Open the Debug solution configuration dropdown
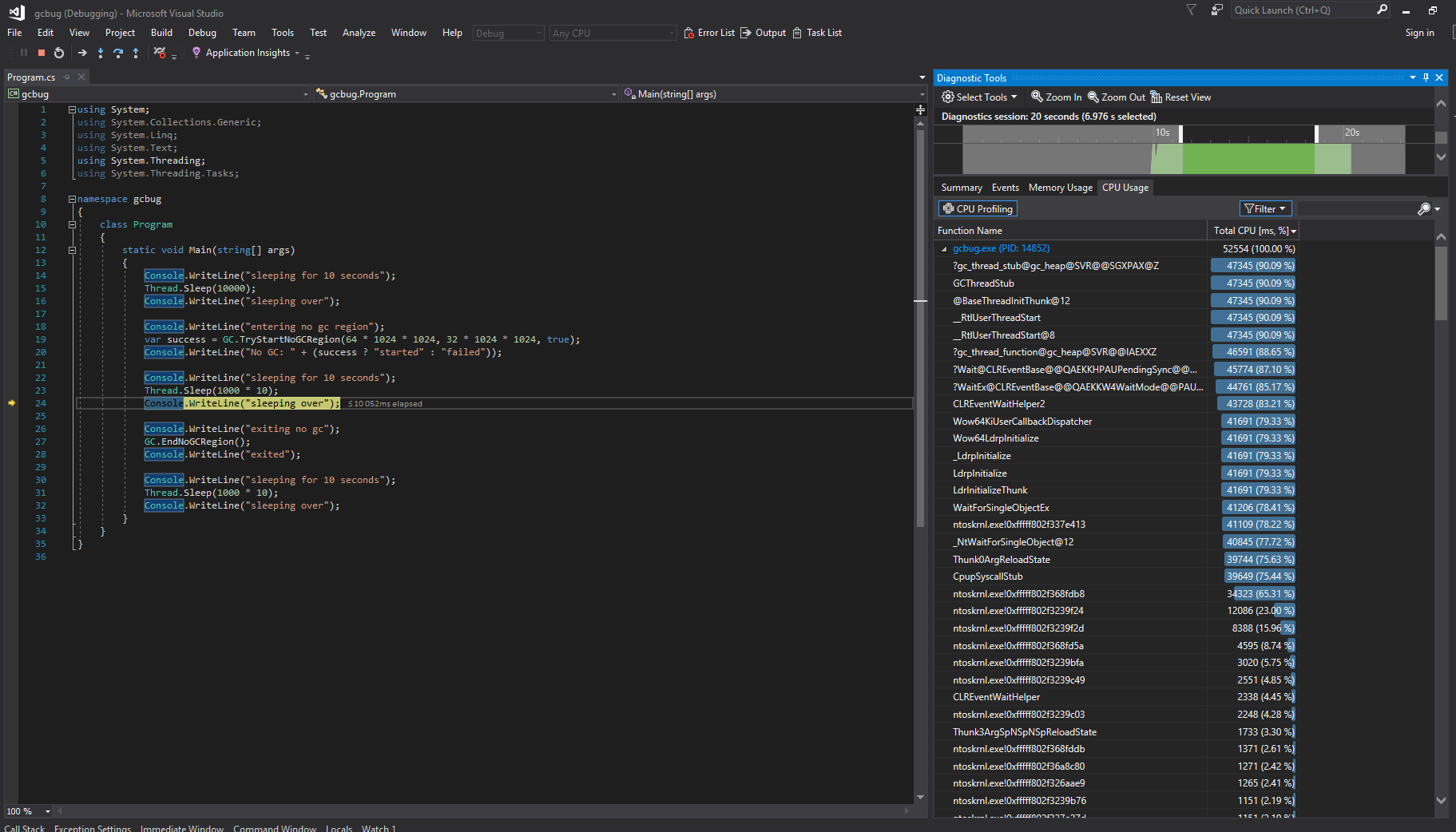Image resolution: width=1456 pixels, height=832 pixels. coord(540,33)
